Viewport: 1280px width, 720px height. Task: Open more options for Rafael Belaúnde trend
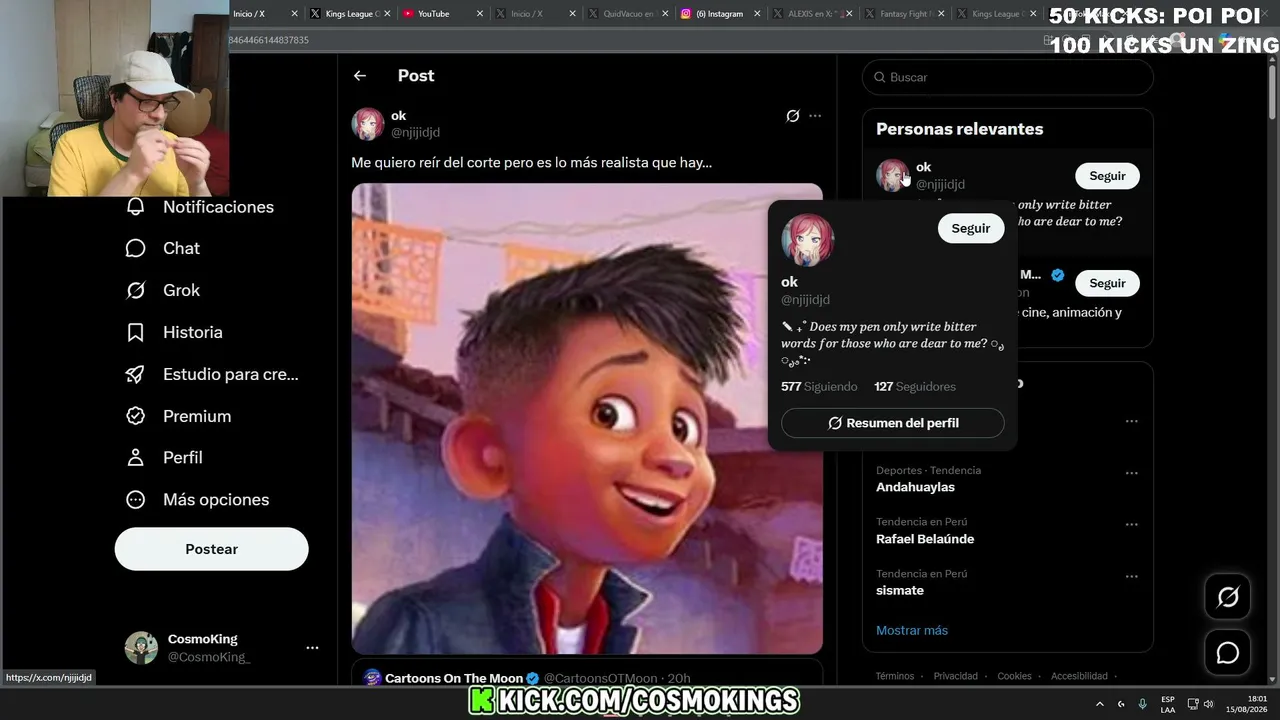pyautogui.click(x=1131, y=524)
